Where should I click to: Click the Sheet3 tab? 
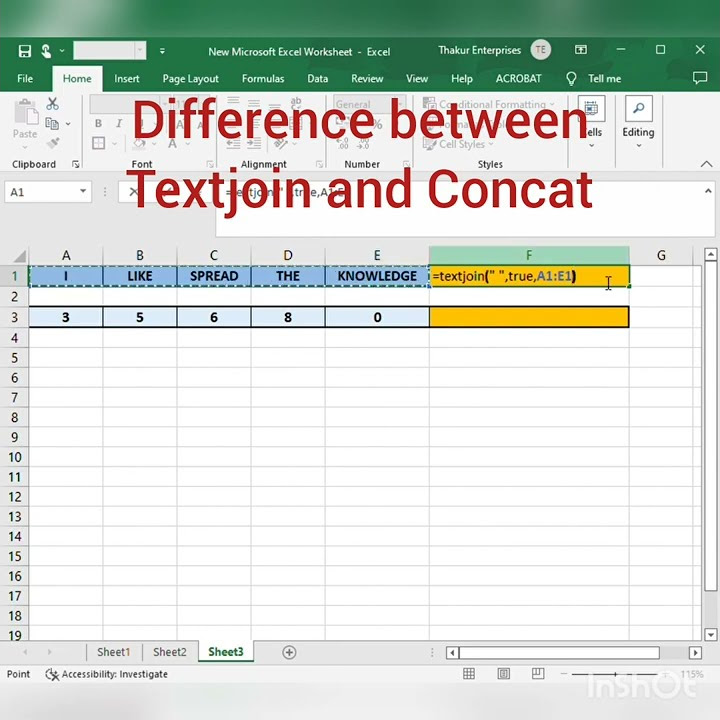point(225,652)
